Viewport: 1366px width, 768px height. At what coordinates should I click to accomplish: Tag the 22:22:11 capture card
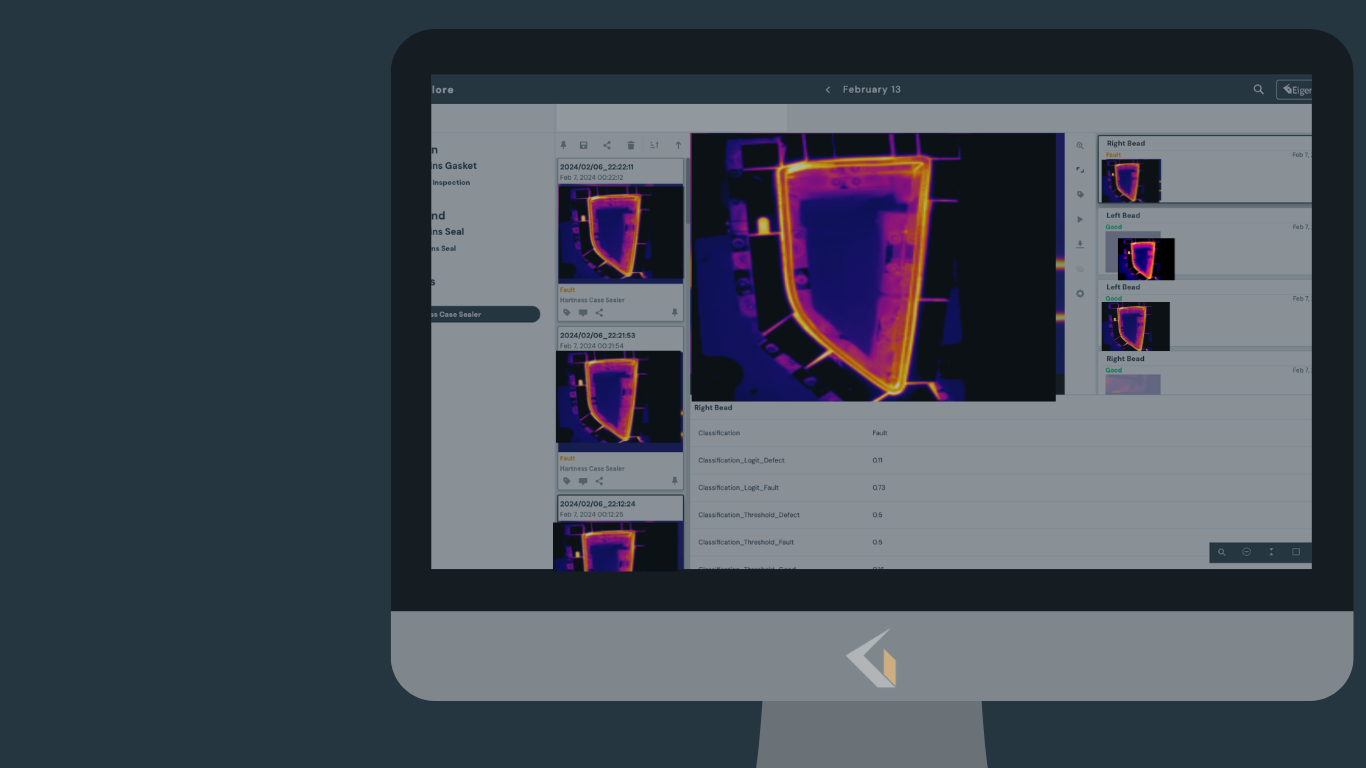[567, 313]
